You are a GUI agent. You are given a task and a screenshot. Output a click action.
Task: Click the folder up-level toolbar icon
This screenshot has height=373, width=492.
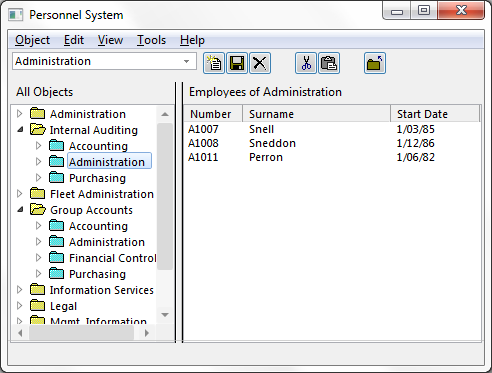[375, 63]
